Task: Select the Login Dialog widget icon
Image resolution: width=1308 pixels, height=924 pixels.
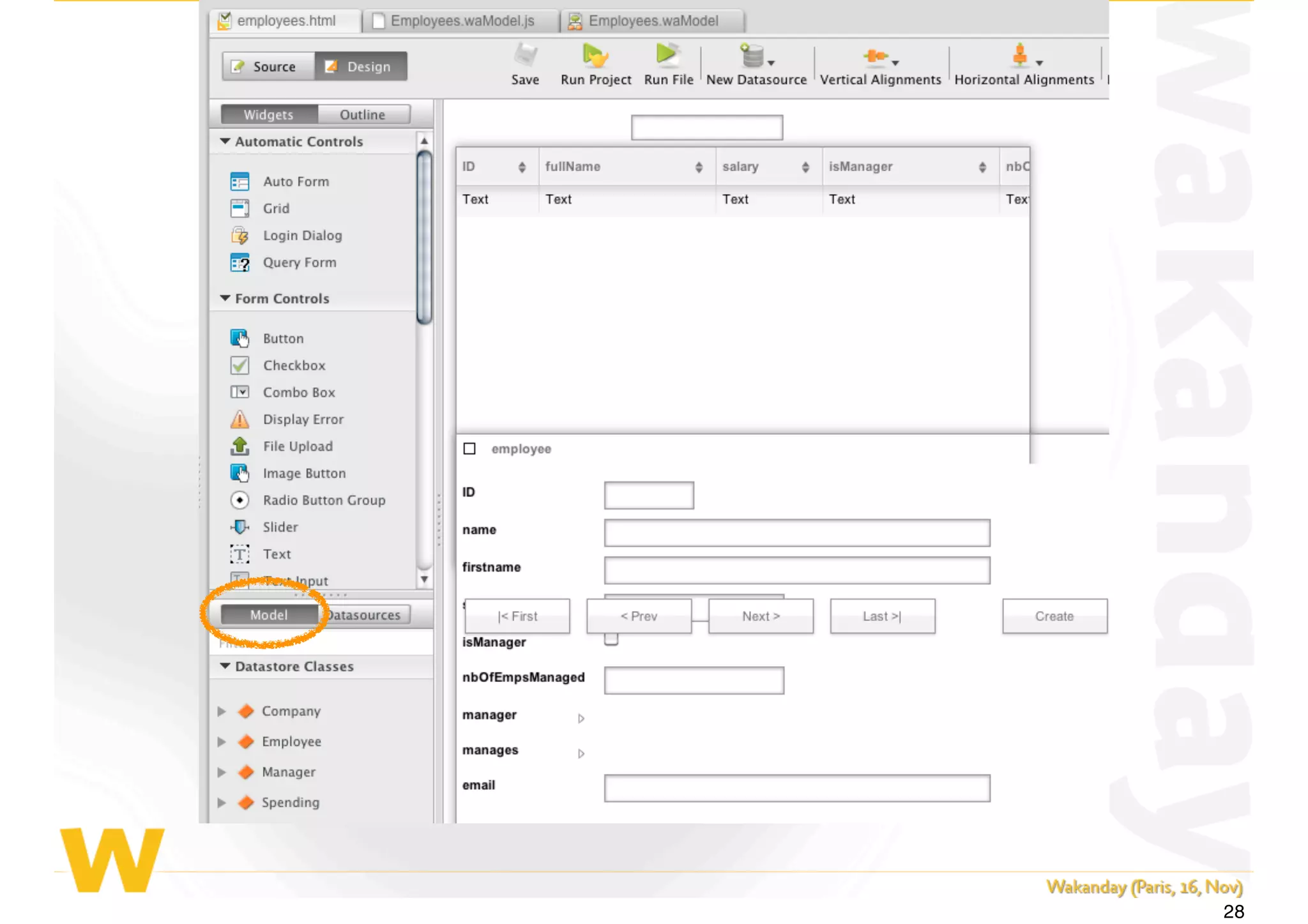Action: click(x=240, y=236)
